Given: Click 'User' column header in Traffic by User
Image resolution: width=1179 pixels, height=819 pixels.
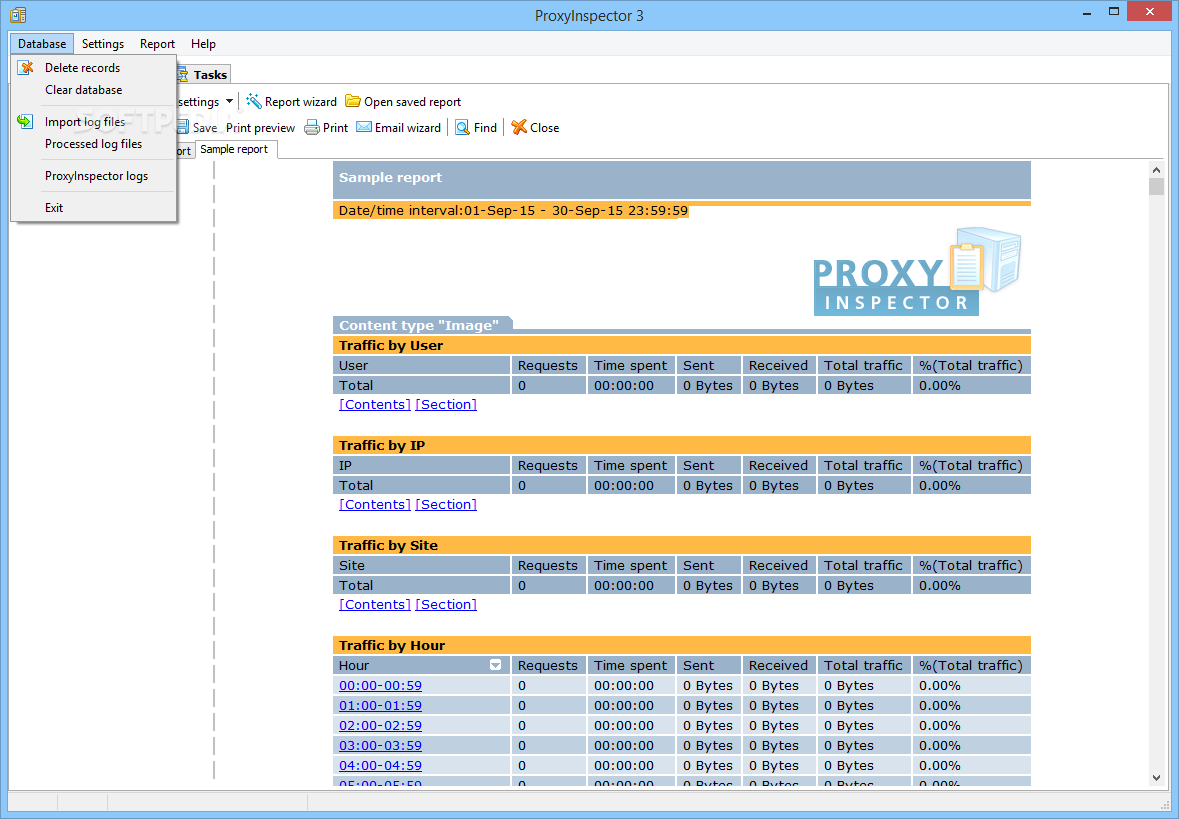Looking at the screenshot, I should [422, 366].
